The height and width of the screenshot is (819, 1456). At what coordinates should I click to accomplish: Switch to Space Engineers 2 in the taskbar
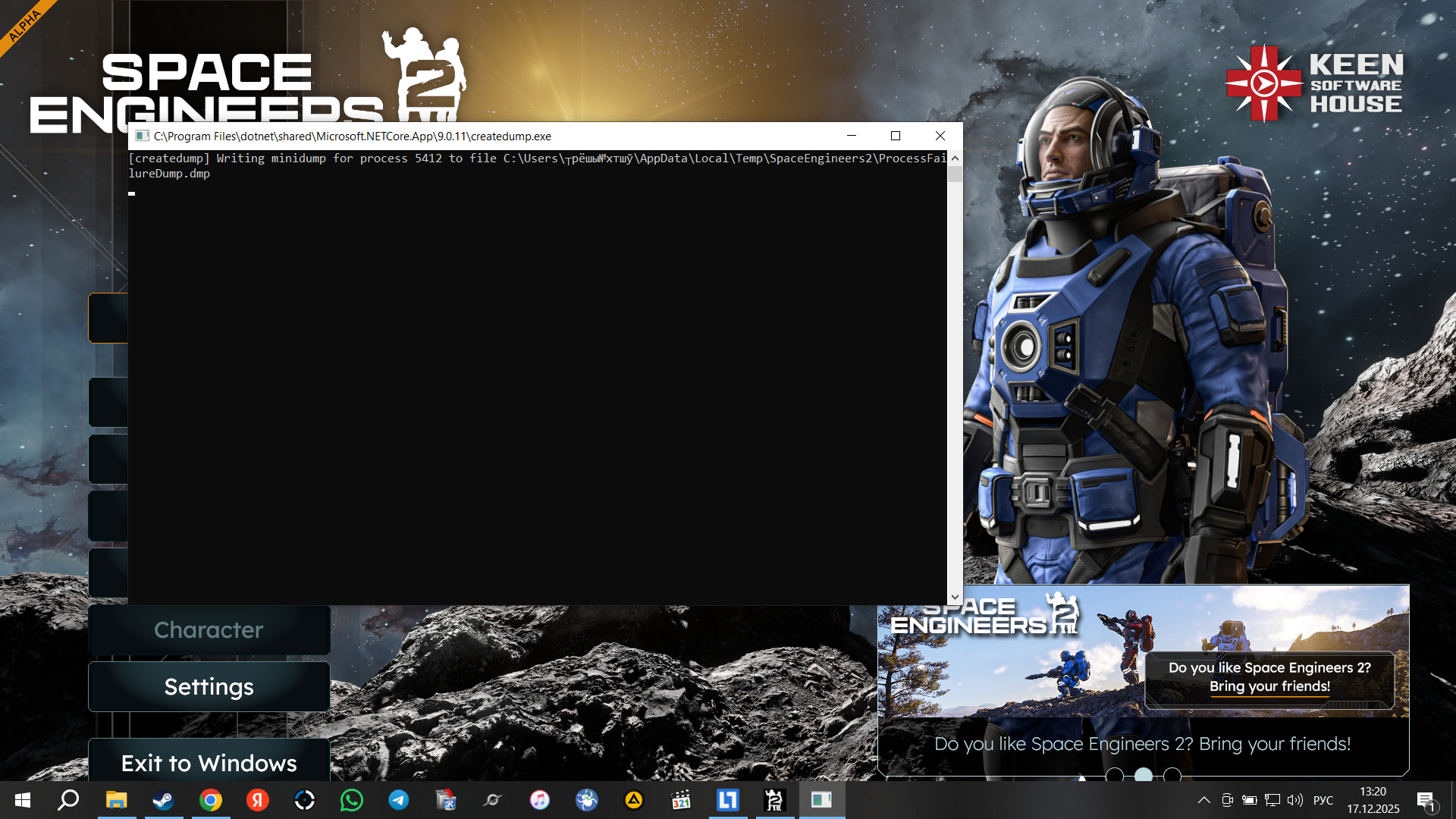coord(775,800)
